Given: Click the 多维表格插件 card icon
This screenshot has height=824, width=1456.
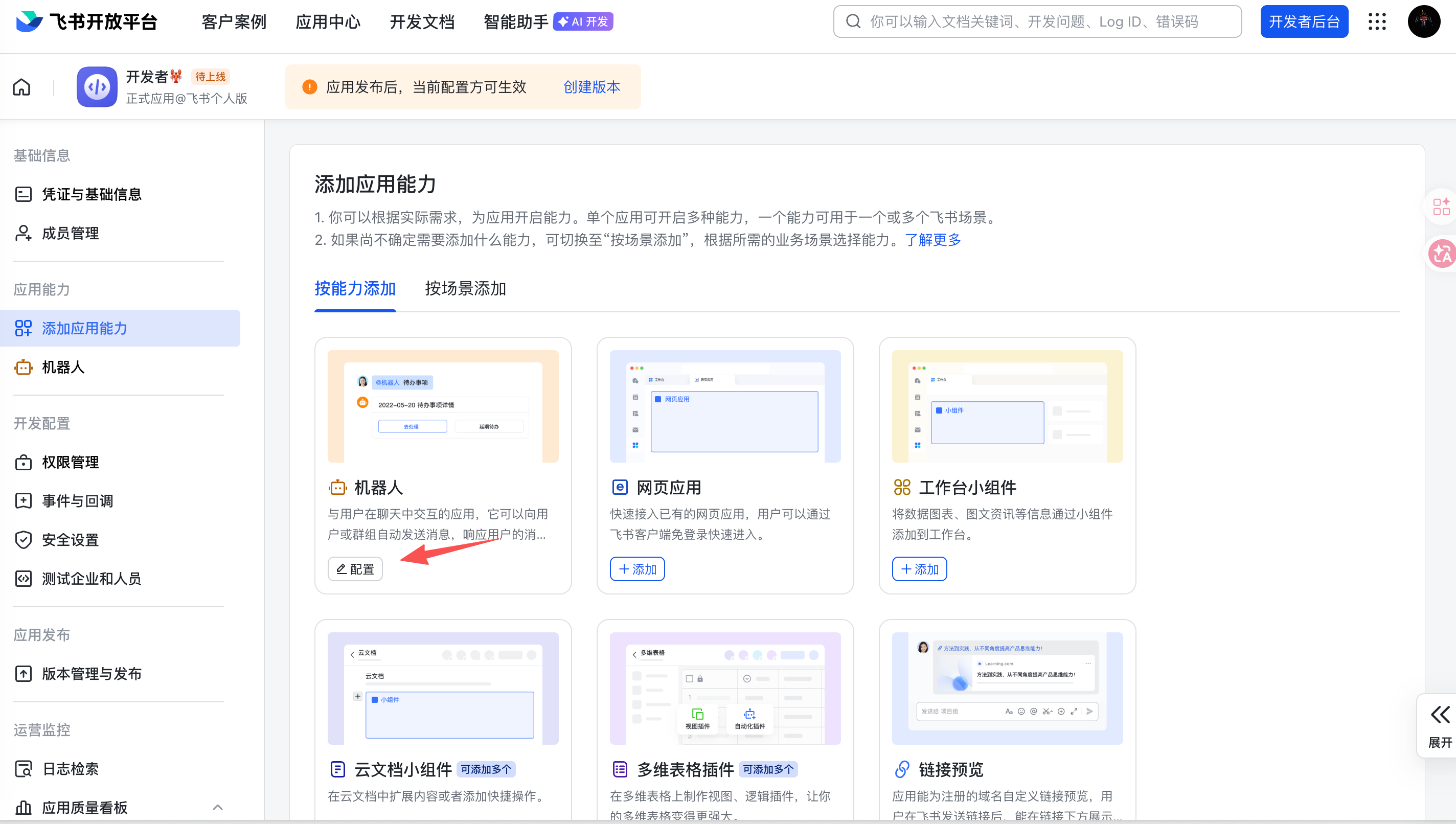Looking at the screenshot, I should click(x=620, y=770).
